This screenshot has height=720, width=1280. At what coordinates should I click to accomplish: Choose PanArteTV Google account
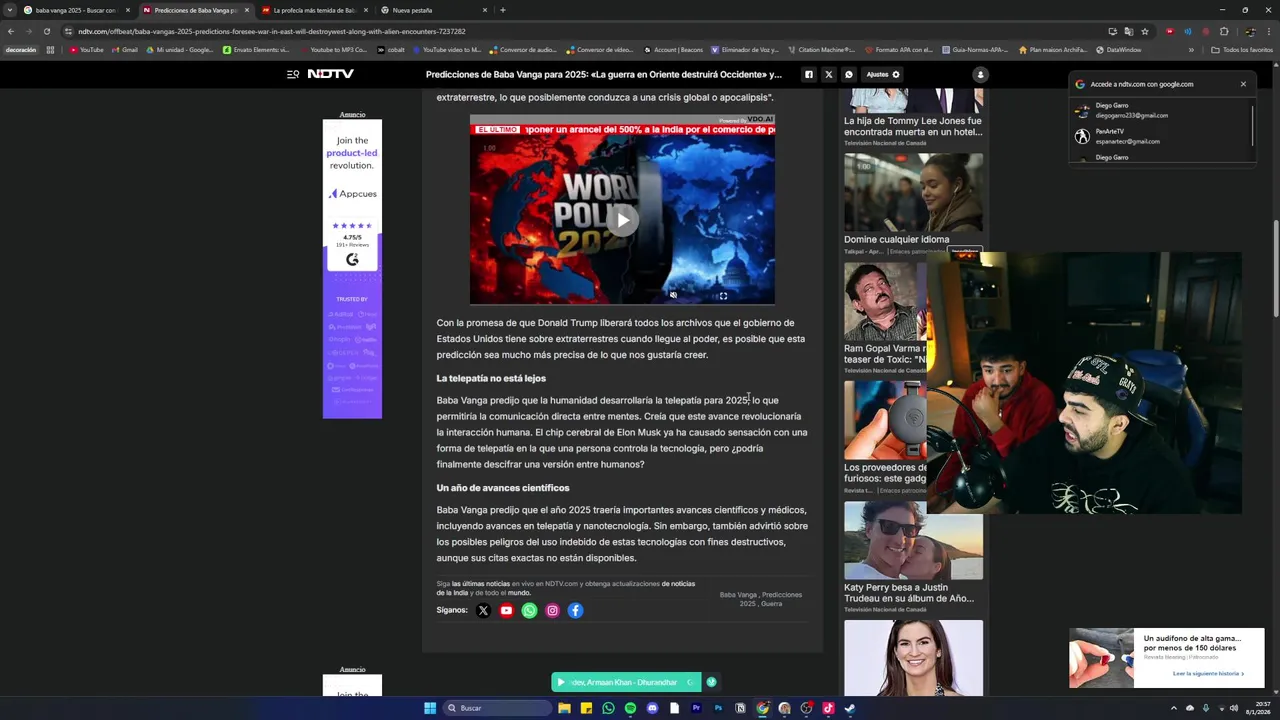[1162, 136]
